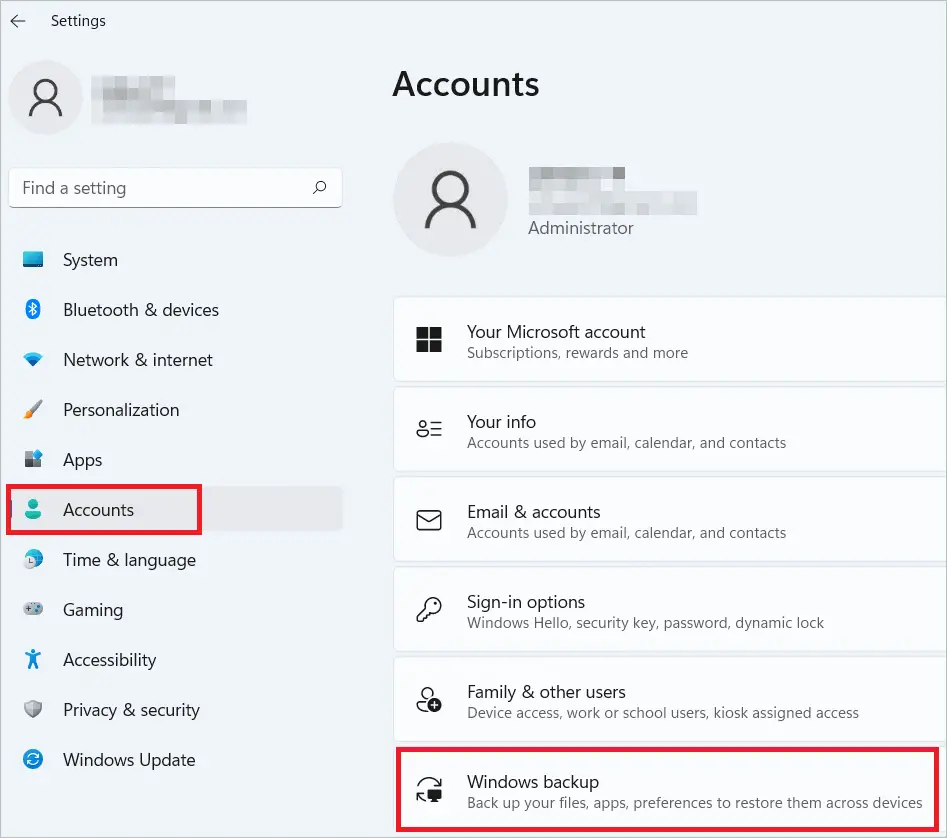
Task: Open the Your info section
Action: coord(600,430)
